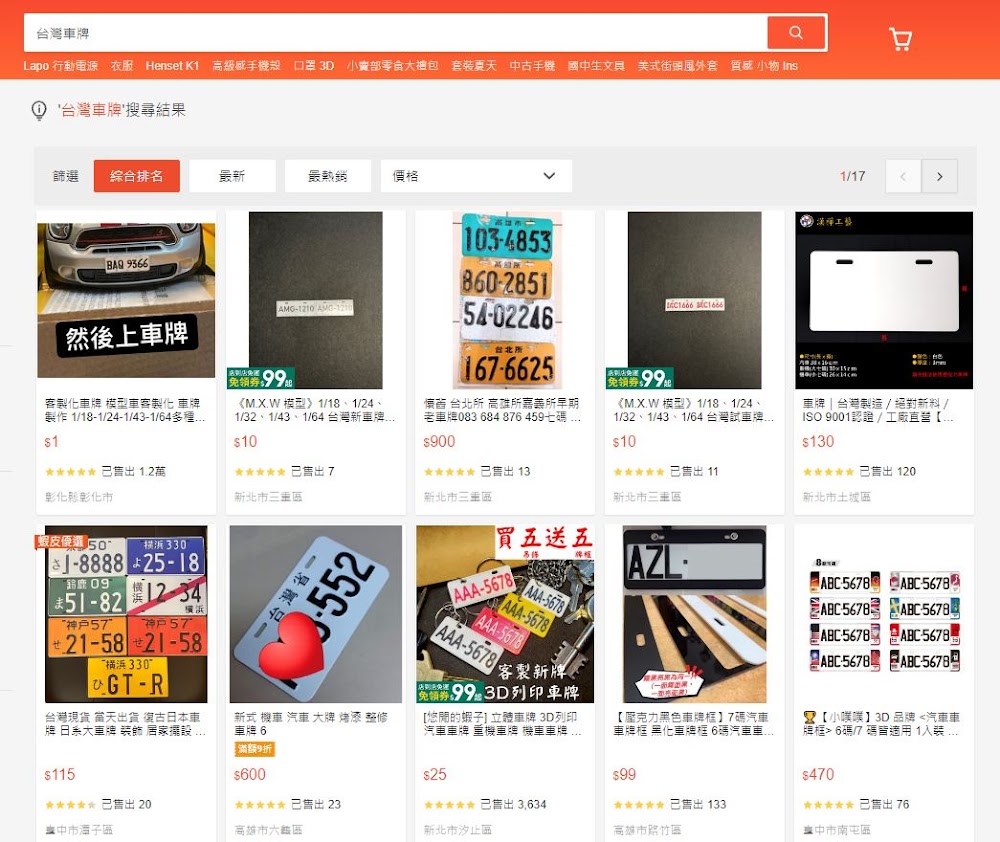This screenshot has width=1000, height=842.
Task: Click the orange search magnifier button
Action: click(x=796, y=33)
